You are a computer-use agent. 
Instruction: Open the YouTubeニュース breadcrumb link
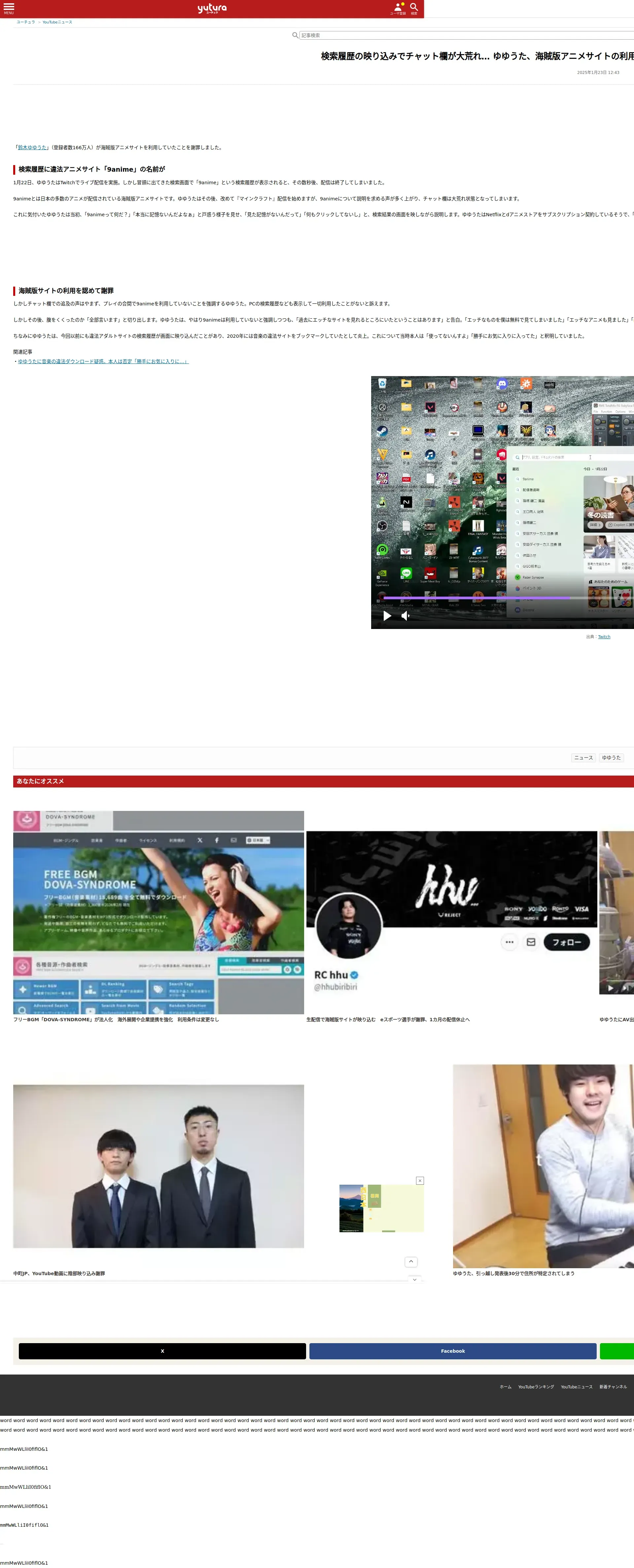[x=57, y=22]
